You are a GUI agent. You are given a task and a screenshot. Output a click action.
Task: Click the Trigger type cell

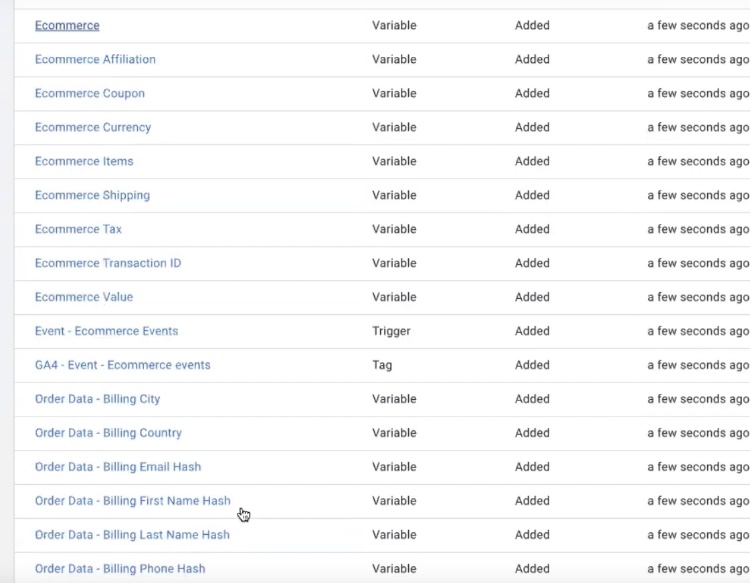(x=391, y=331)
